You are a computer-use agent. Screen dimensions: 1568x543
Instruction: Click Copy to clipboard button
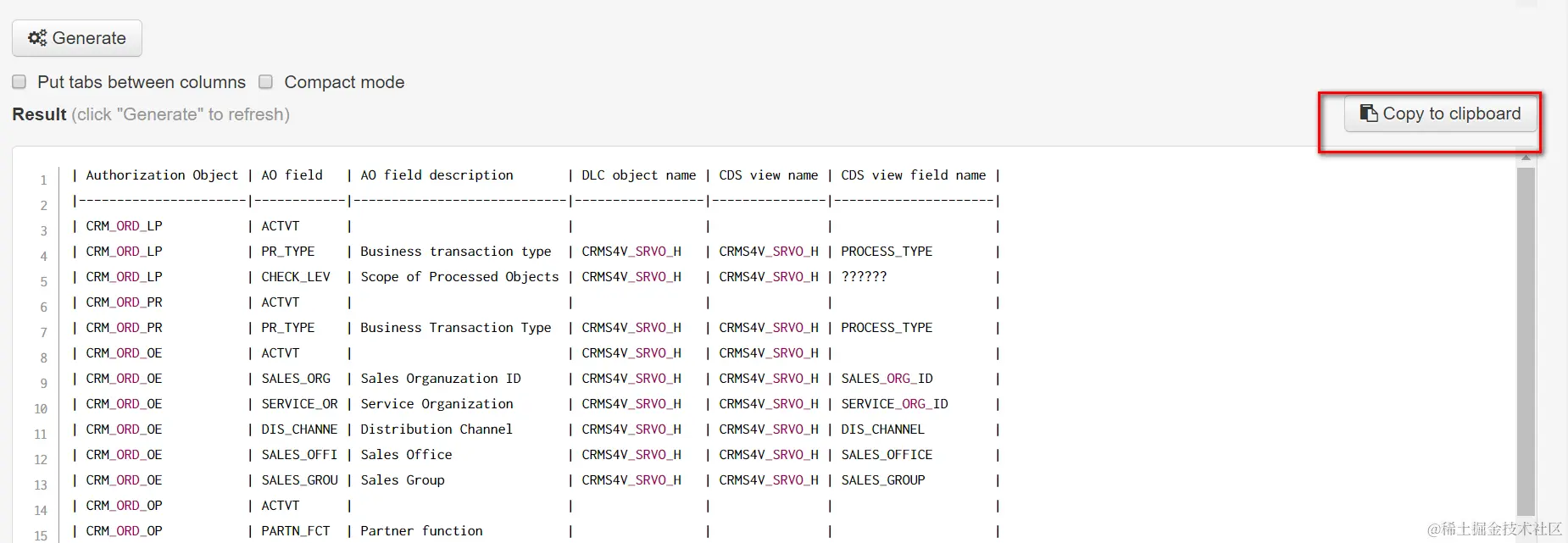[1440, 114]
